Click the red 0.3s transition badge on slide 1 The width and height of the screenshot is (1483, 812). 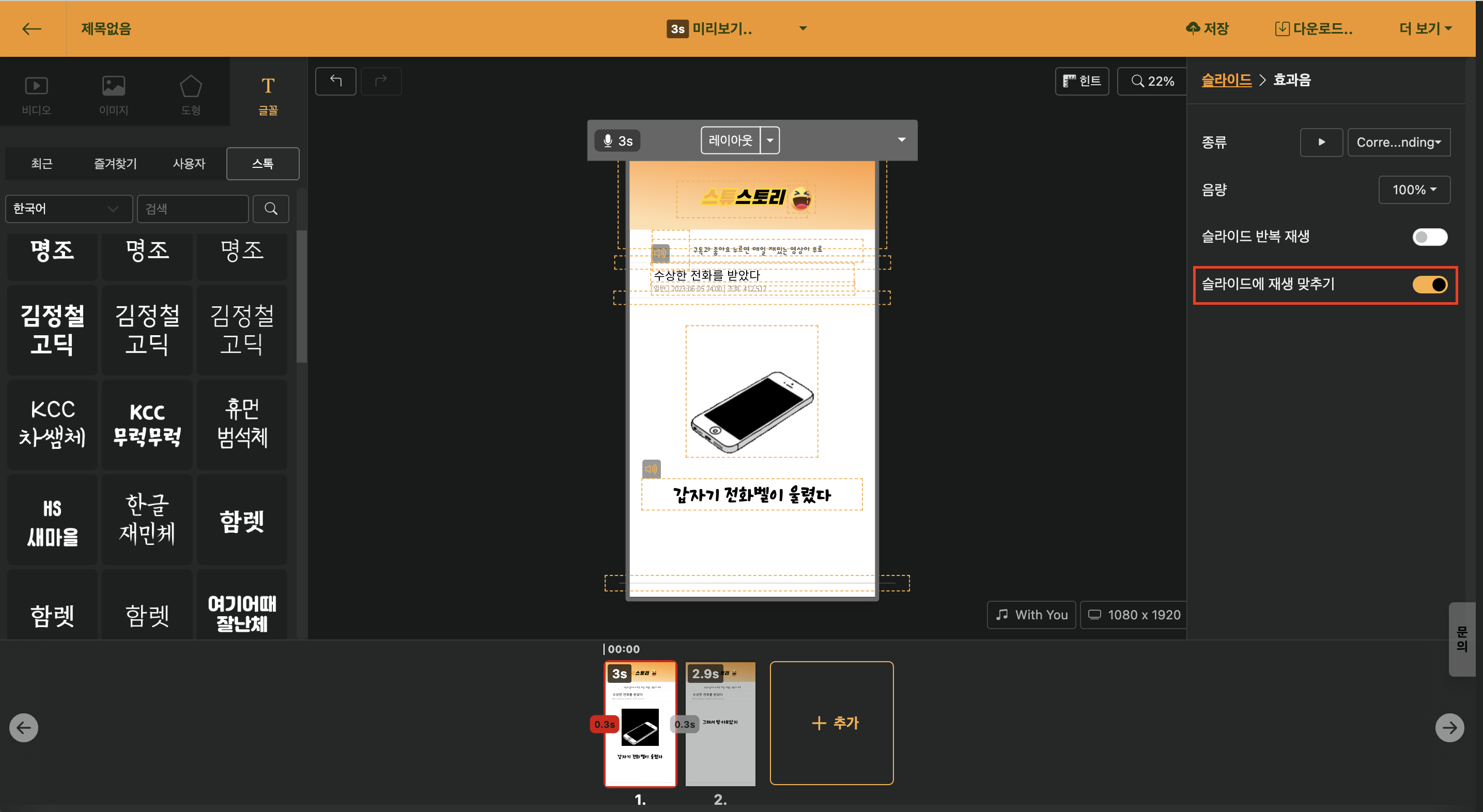coord(605,724)
